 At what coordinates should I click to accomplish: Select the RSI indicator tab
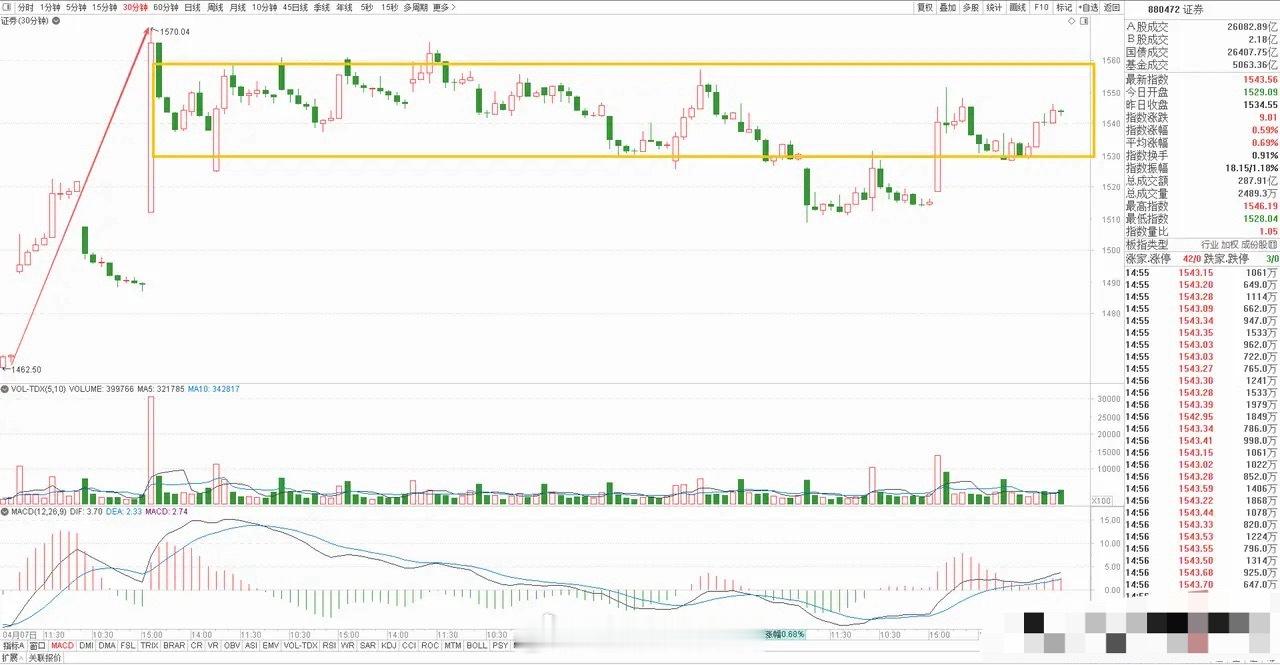tap(329, 646)
